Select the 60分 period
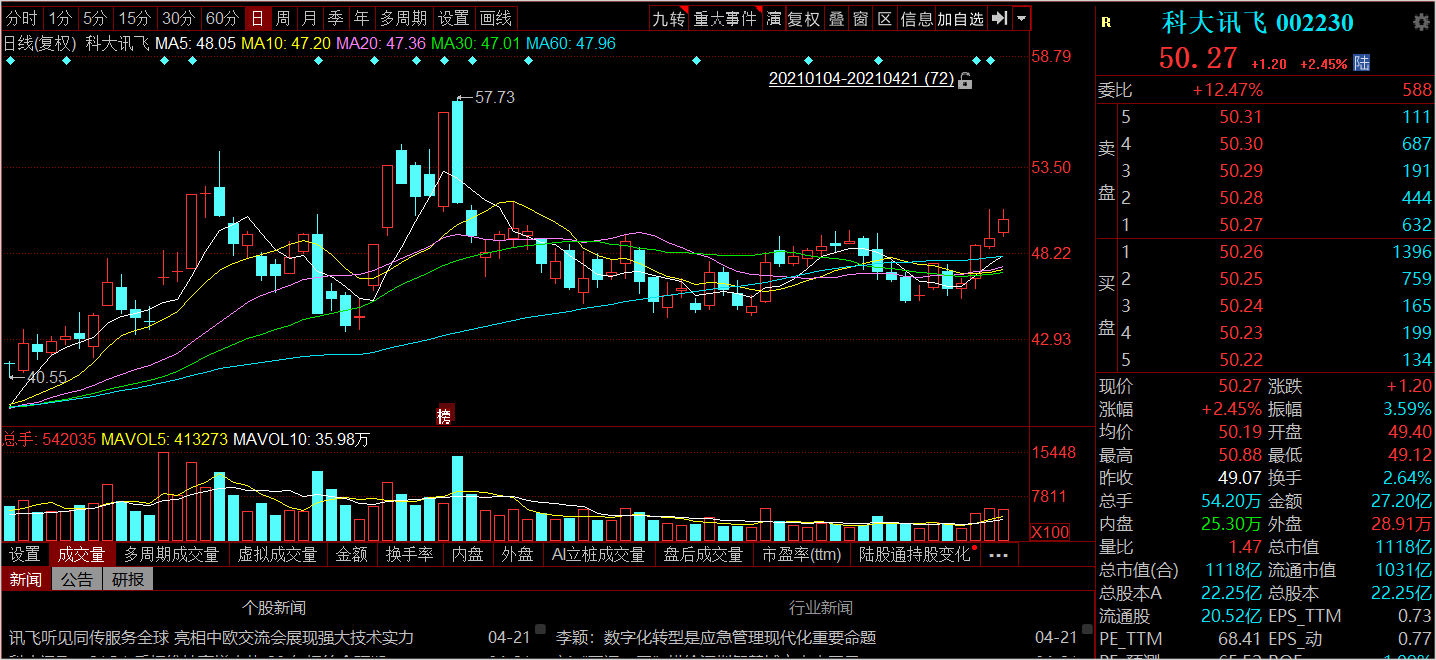The width and height of the screenshot is (1436, 660). tap(222, 18)
